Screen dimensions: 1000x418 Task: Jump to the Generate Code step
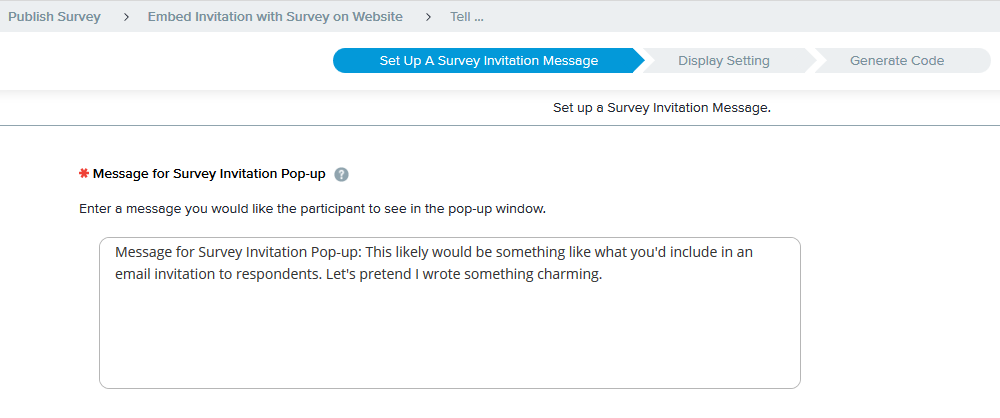coord(896,61)
